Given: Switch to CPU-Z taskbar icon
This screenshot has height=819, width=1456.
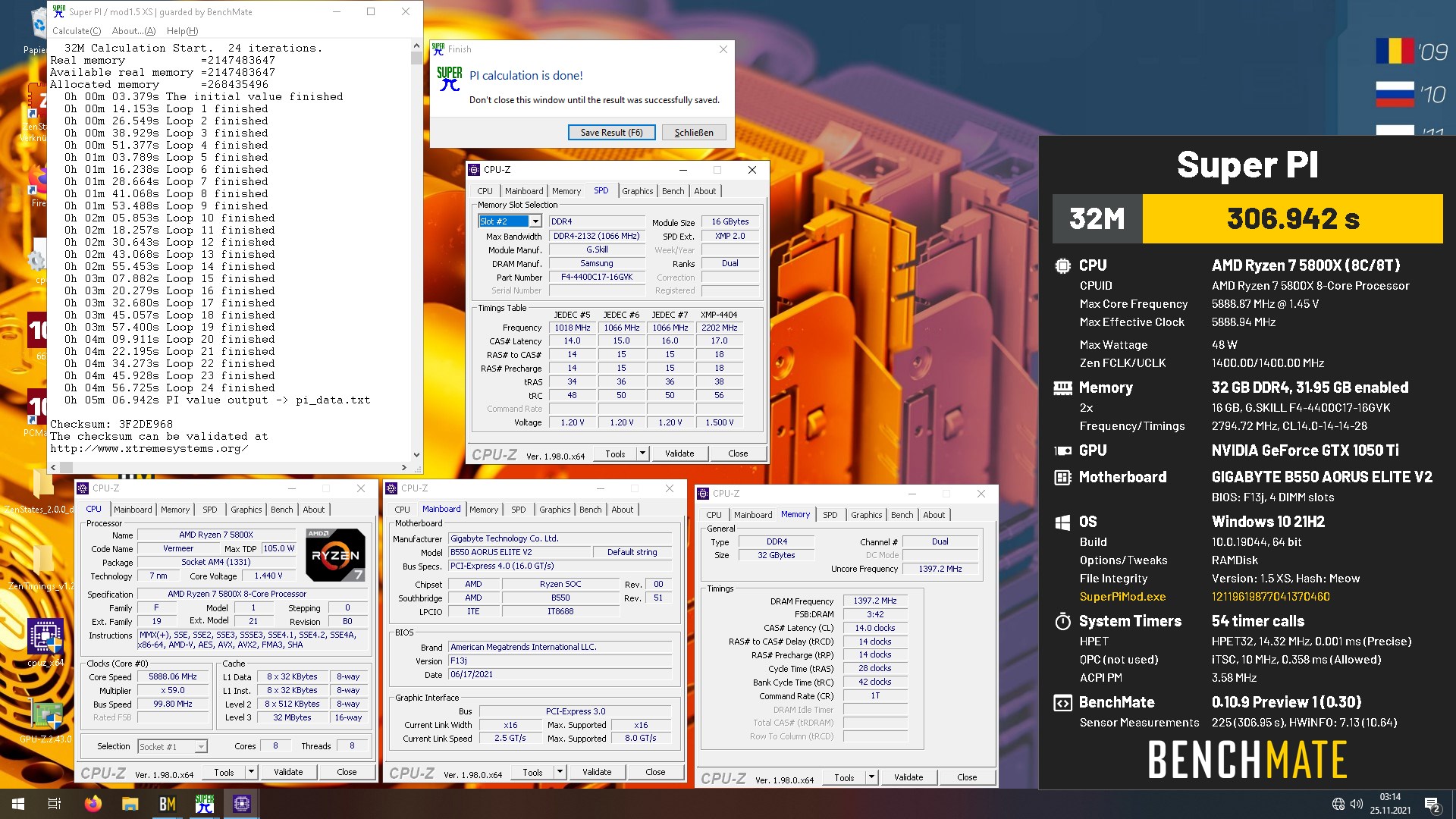Looking at the screenshot, I should tap(241, 804).
